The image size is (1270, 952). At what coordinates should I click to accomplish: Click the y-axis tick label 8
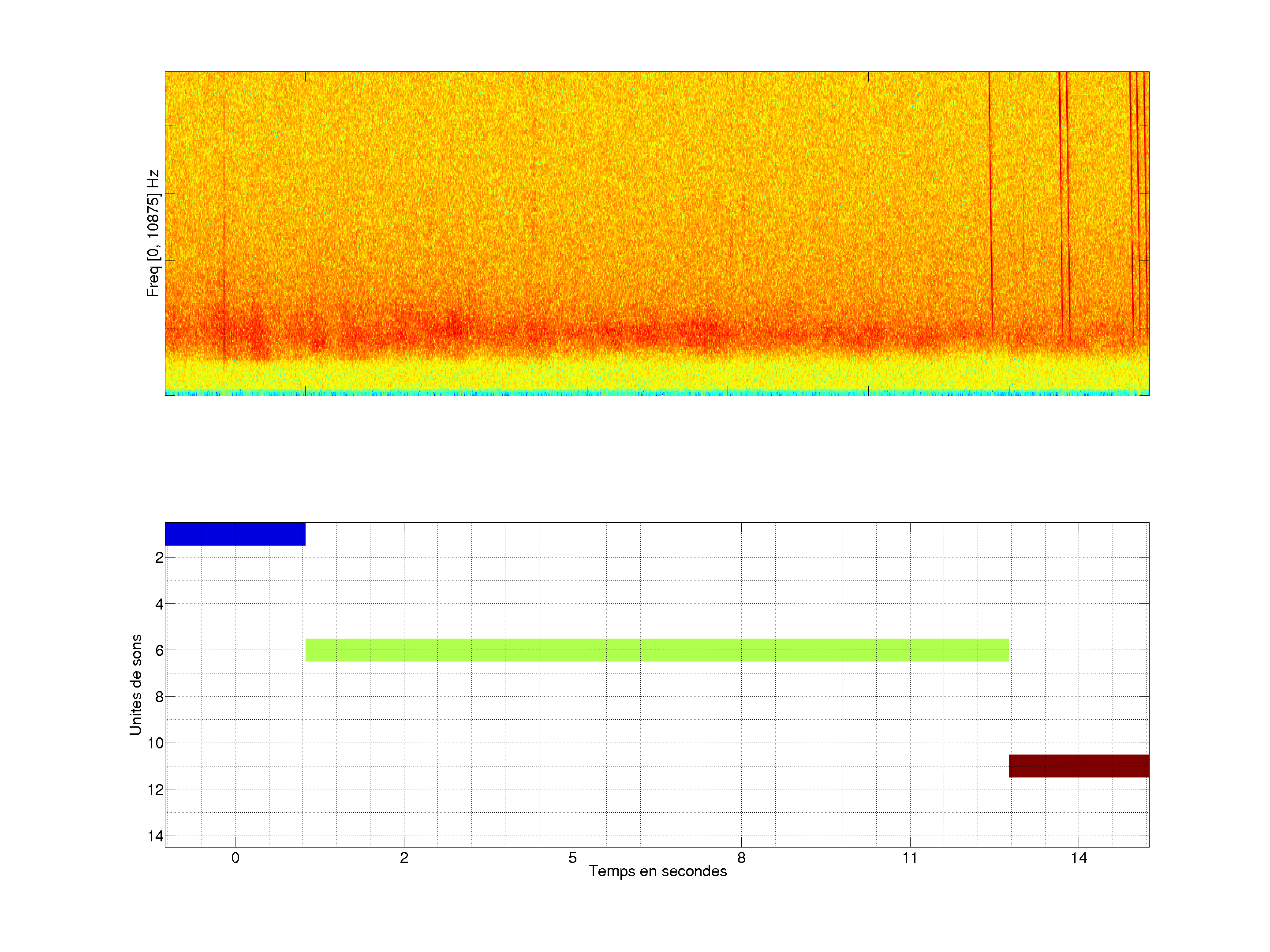[159, 697]
